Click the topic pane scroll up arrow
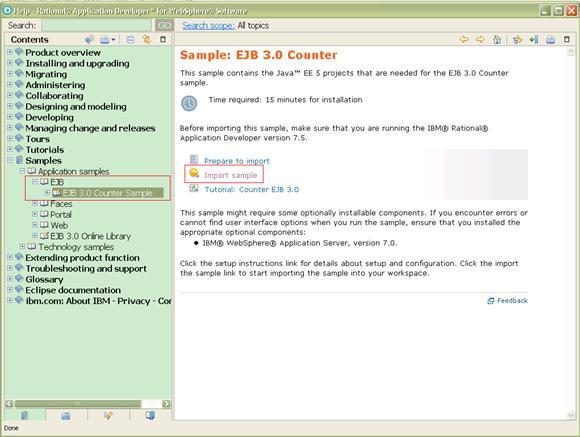Viewport: 580px width, 437px height. (571, 52)
